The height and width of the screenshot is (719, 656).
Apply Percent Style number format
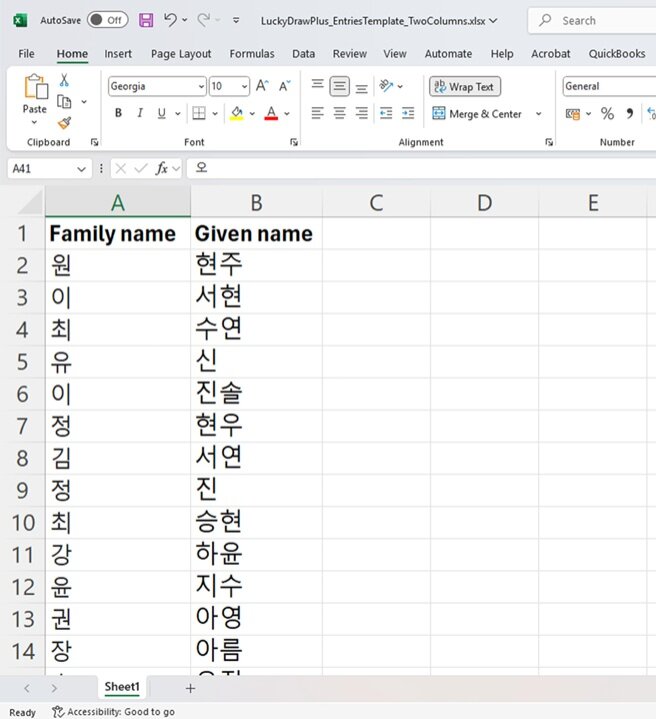point(607,114)
